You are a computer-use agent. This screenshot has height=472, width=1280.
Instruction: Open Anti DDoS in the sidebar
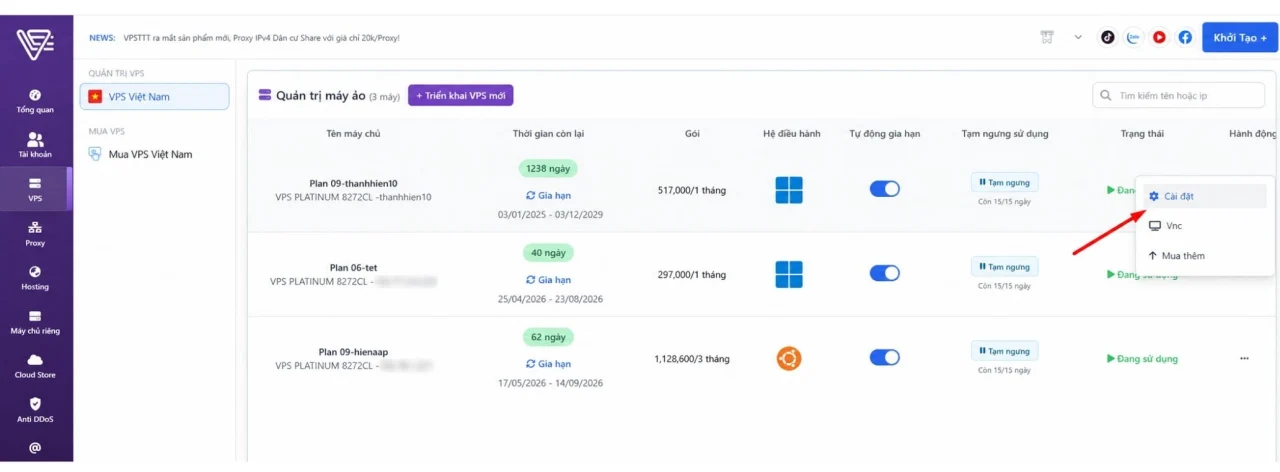pos(35,410)
